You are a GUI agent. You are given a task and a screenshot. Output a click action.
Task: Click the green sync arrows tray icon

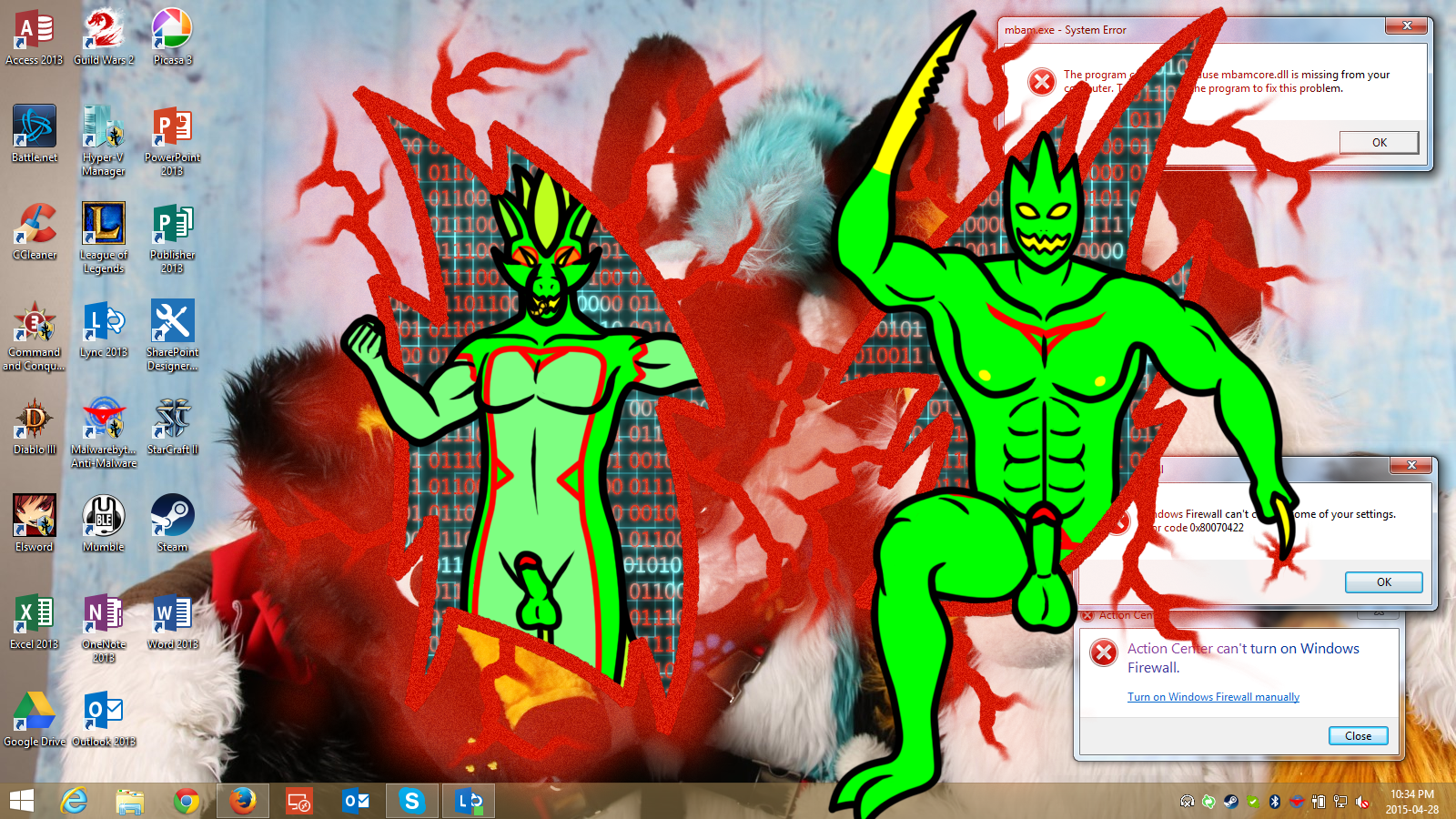1208,802
